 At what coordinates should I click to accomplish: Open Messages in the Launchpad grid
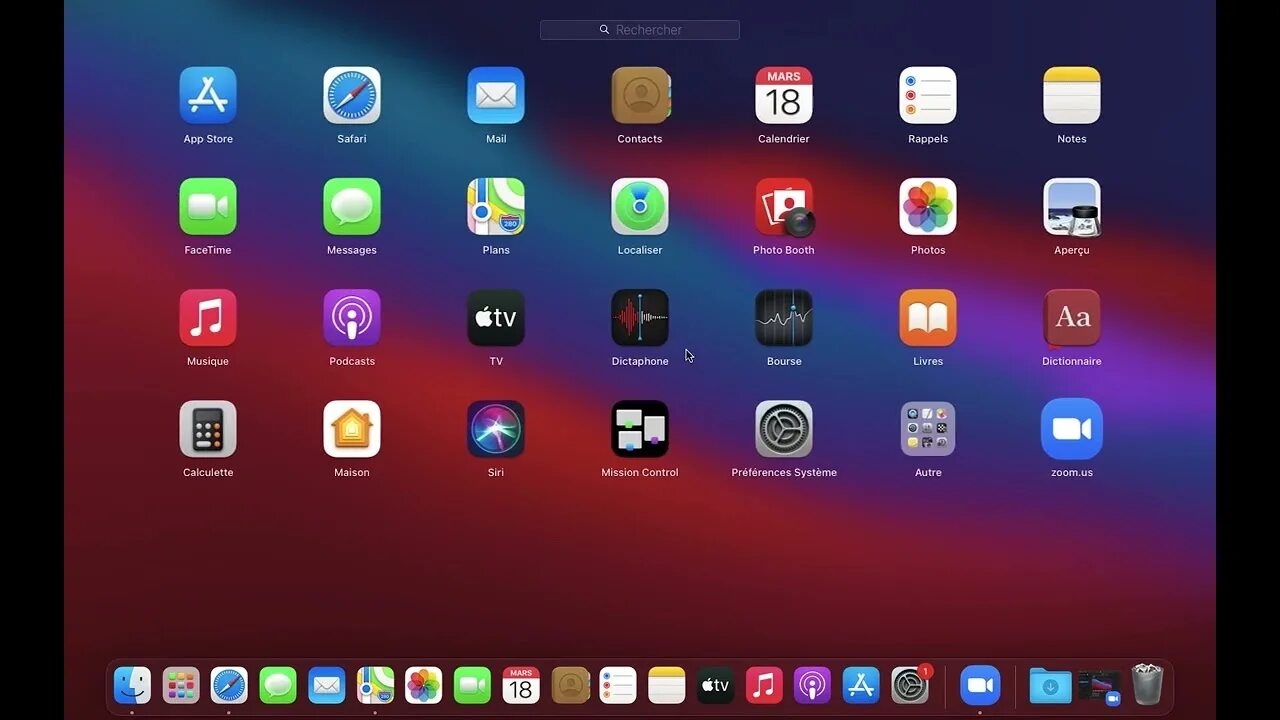[352, 207]
